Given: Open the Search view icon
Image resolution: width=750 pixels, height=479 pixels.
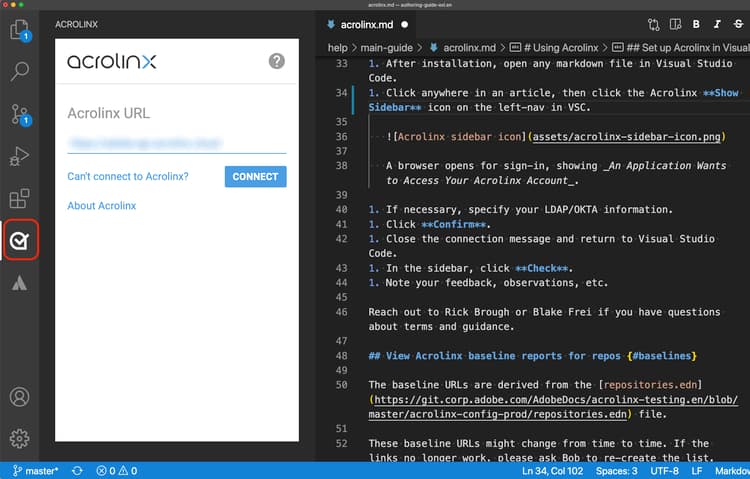Looking at the screenshot, I should [x=20, y=71].
